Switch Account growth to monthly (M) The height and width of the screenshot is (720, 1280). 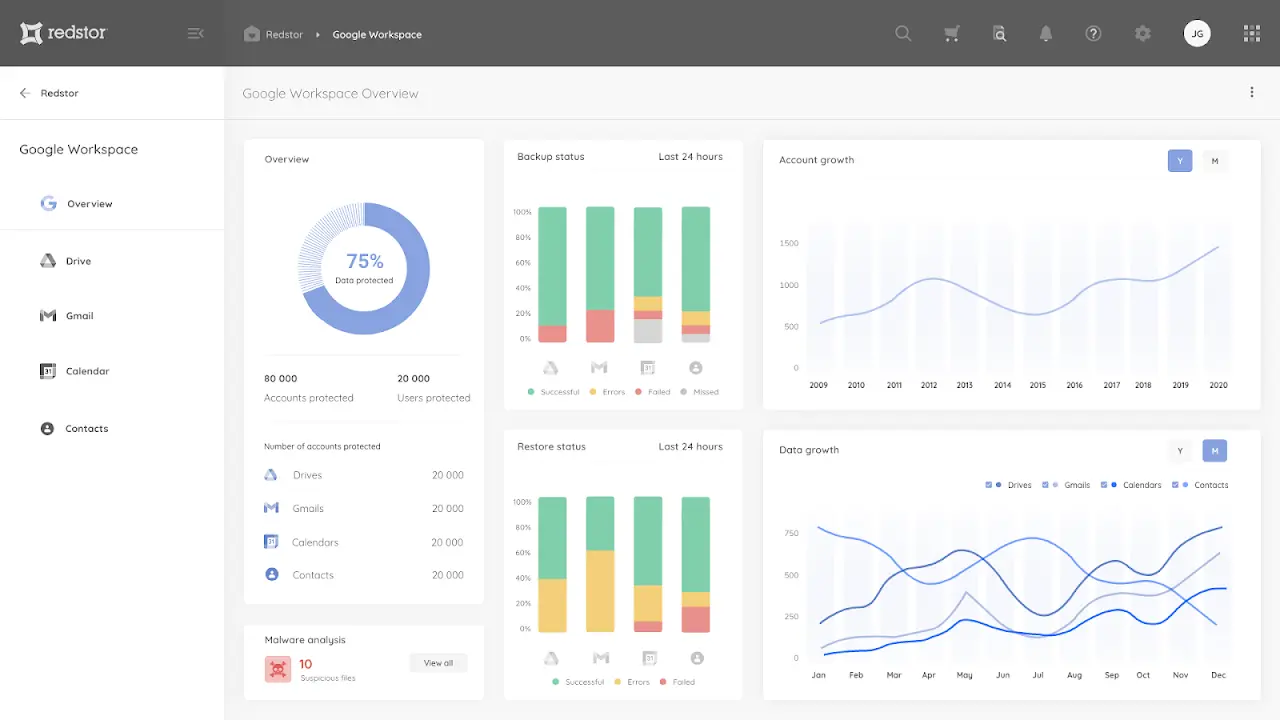pos(1215,161)
